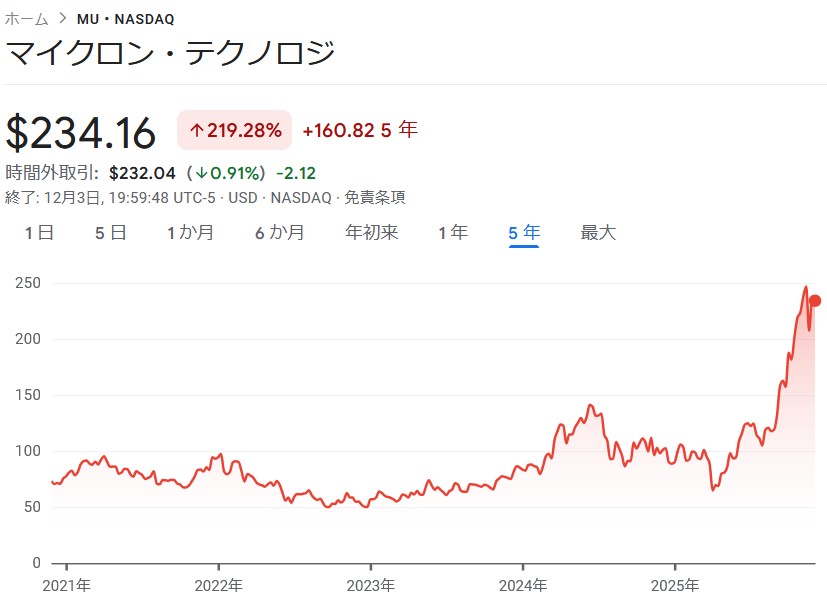The width and height of the screenshot is (827, 605).
Task: Click the breadcrumb chevron after ホーム
Action: coord(63,18)
